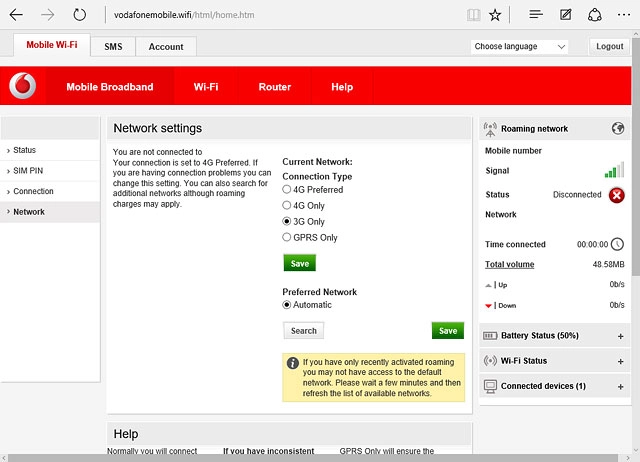
Task: Expand the Connected devices section
Action: [620, 386]
